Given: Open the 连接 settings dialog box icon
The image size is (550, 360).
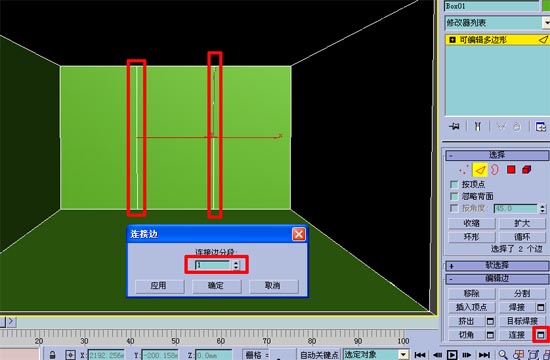Looking at the screenshot, I should (541, 335).
